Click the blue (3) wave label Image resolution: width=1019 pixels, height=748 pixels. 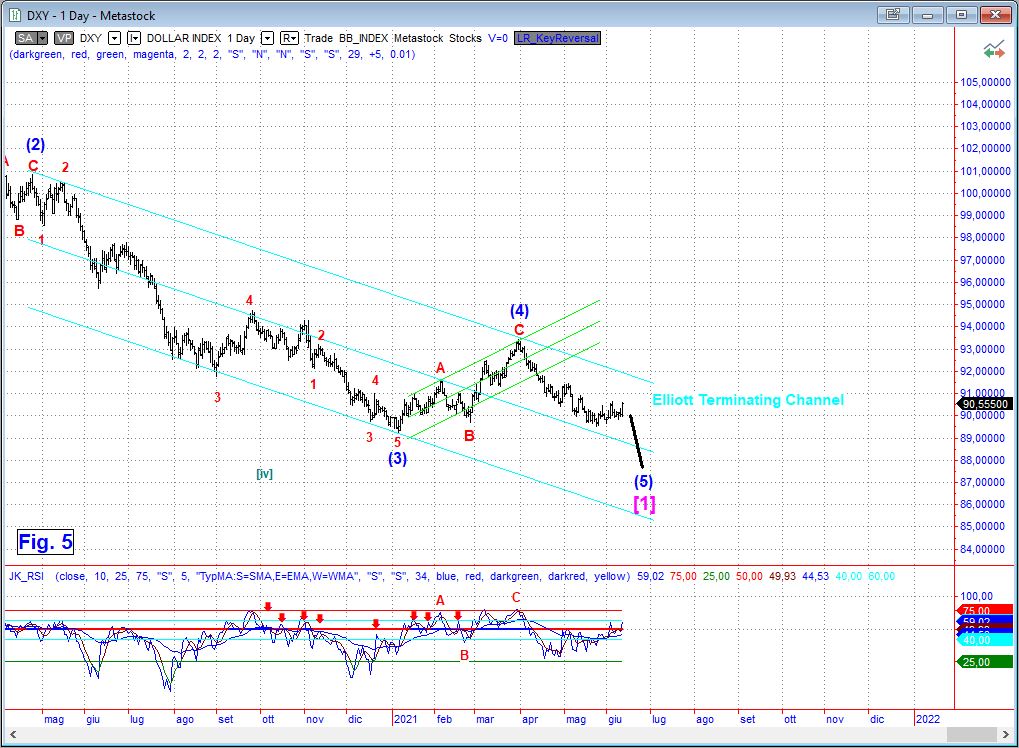click(x=397, y=459)
